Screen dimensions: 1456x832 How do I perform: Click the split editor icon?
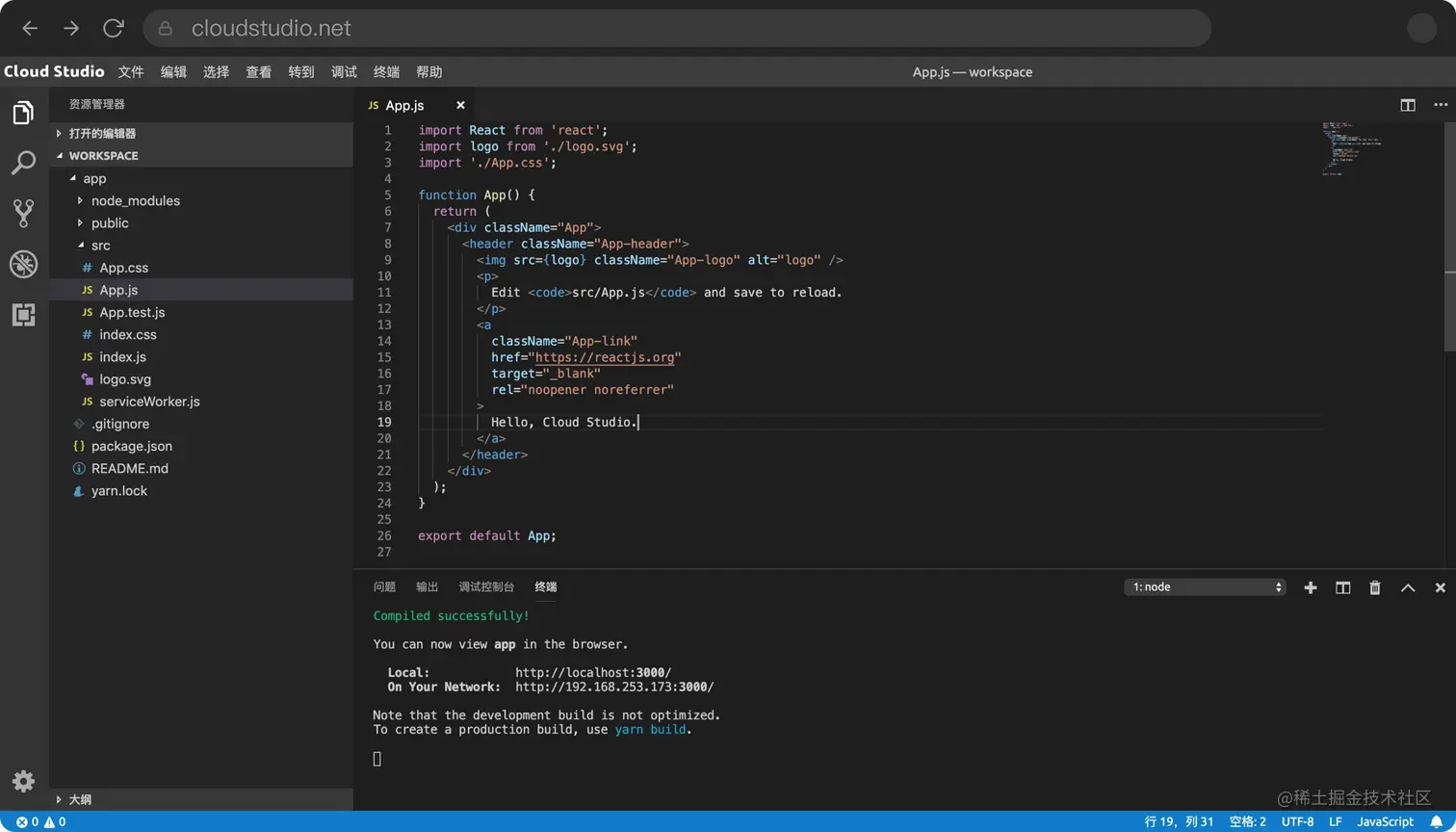click(1408, 105)
